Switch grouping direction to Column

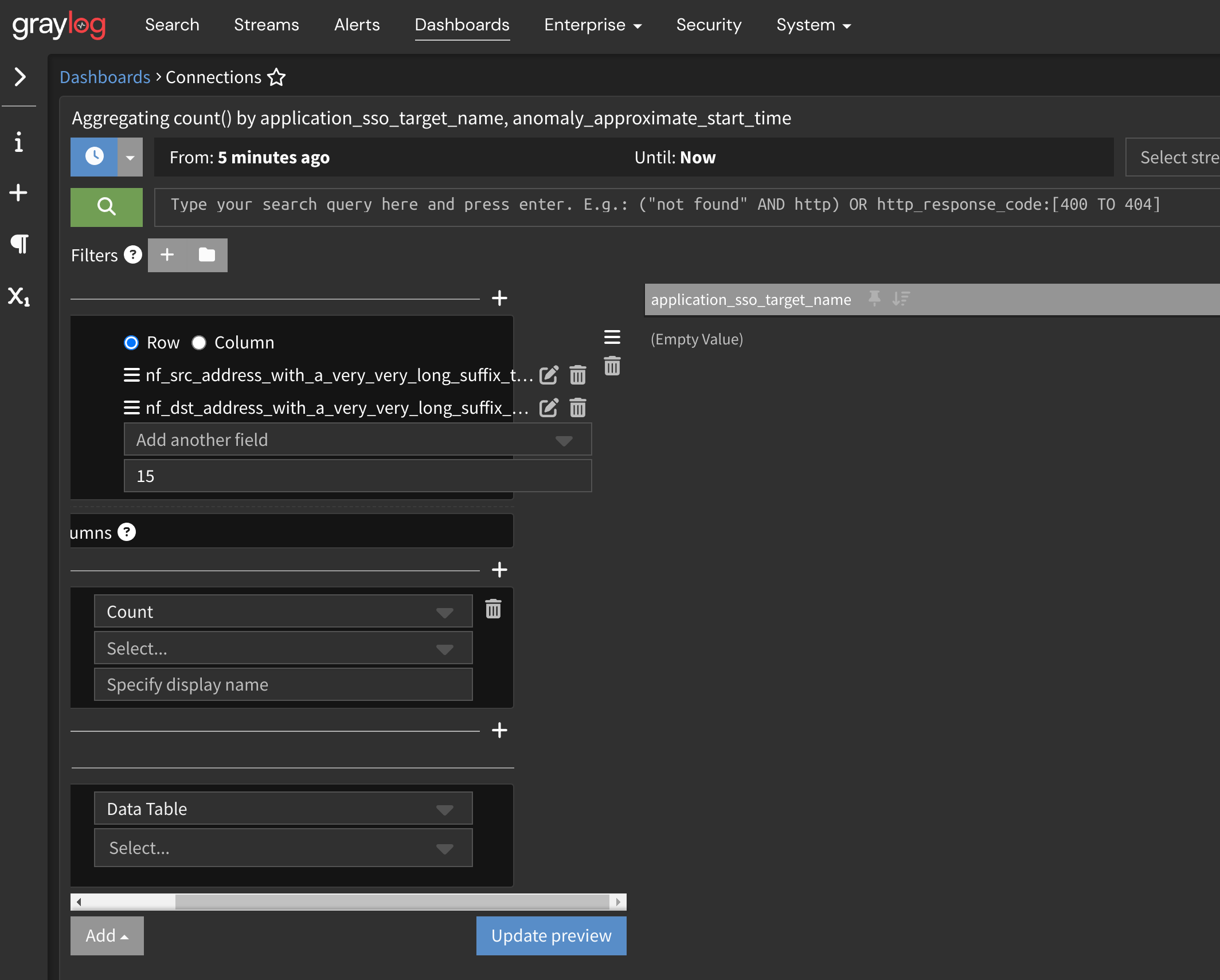pos(198,342)
